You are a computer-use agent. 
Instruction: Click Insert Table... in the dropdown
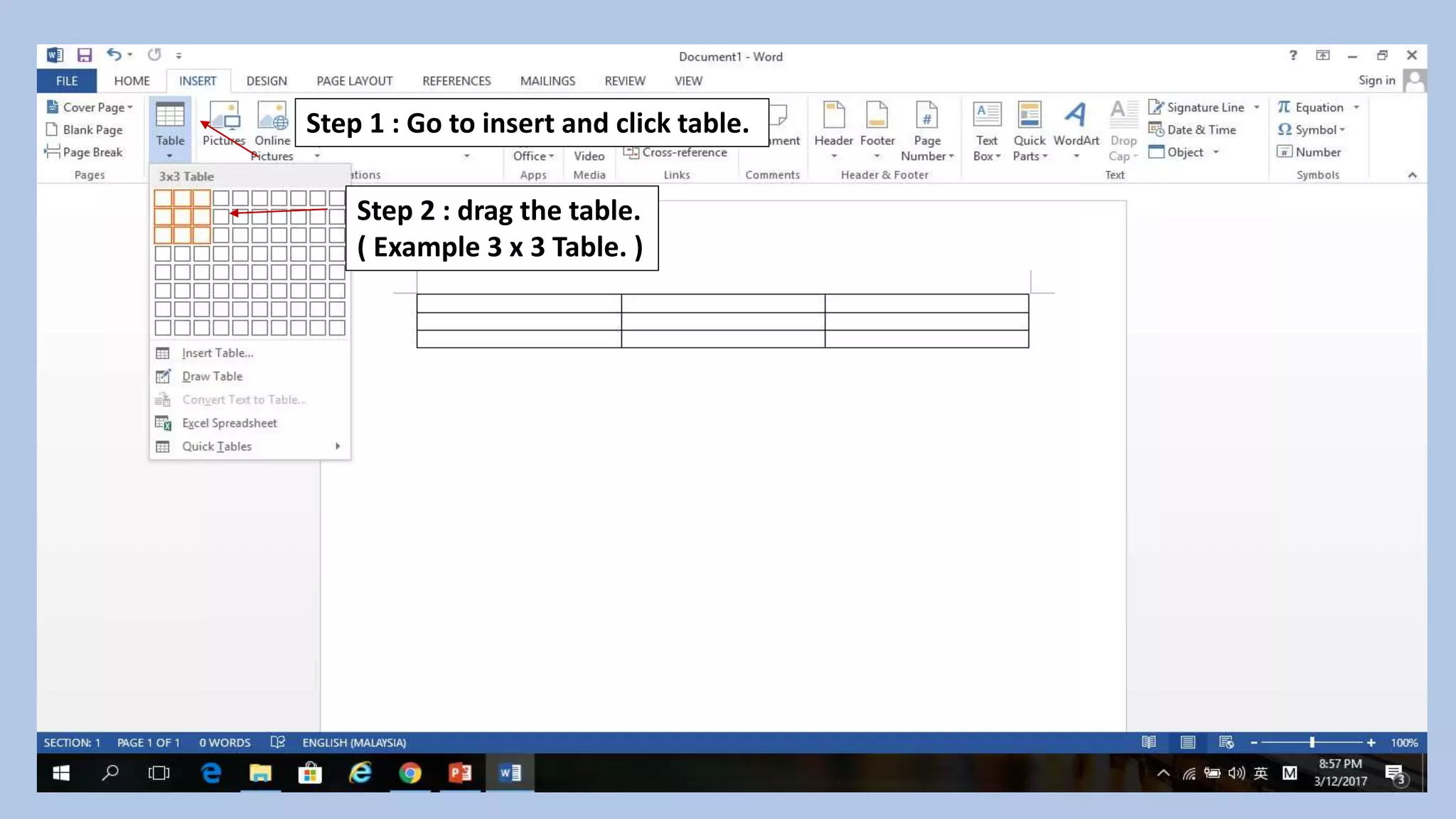tap(217, 353)
